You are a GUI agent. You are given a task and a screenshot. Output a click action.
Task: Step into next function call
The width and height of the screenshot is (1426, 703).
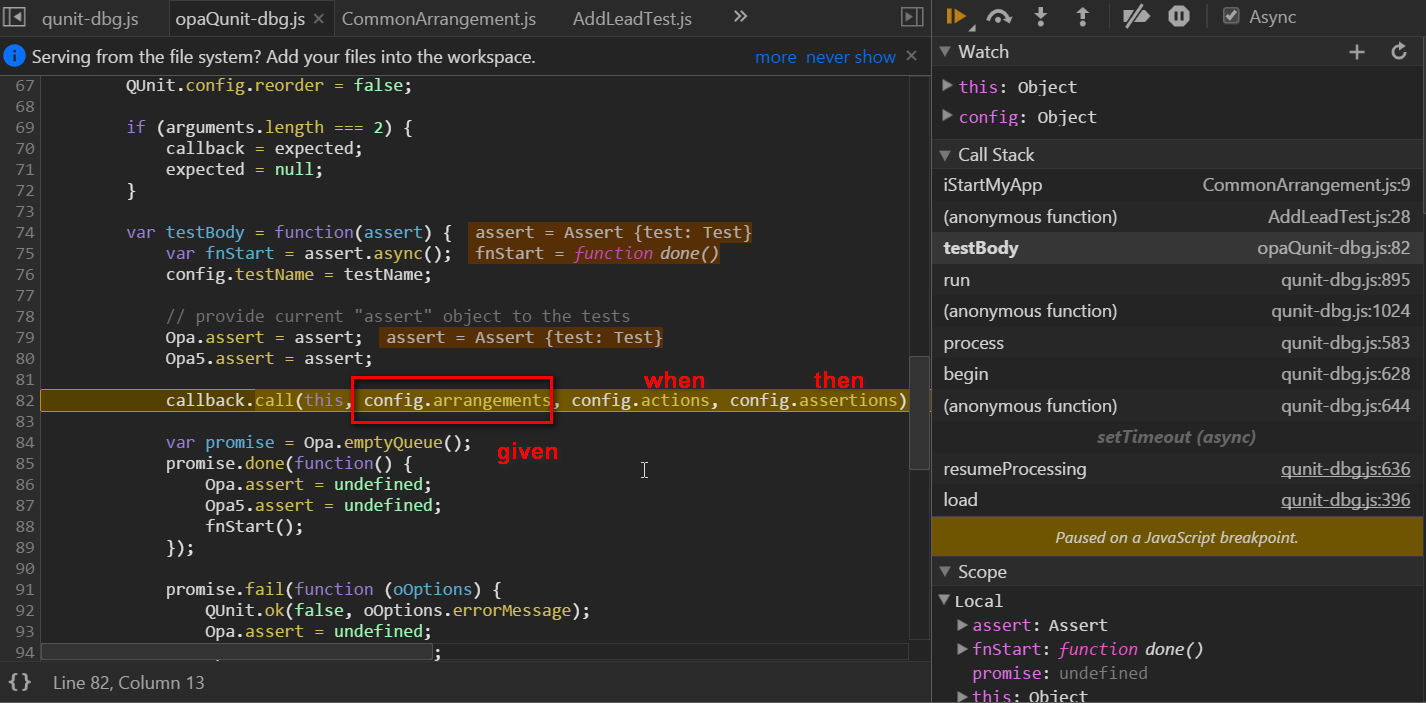coord(1040,16)
